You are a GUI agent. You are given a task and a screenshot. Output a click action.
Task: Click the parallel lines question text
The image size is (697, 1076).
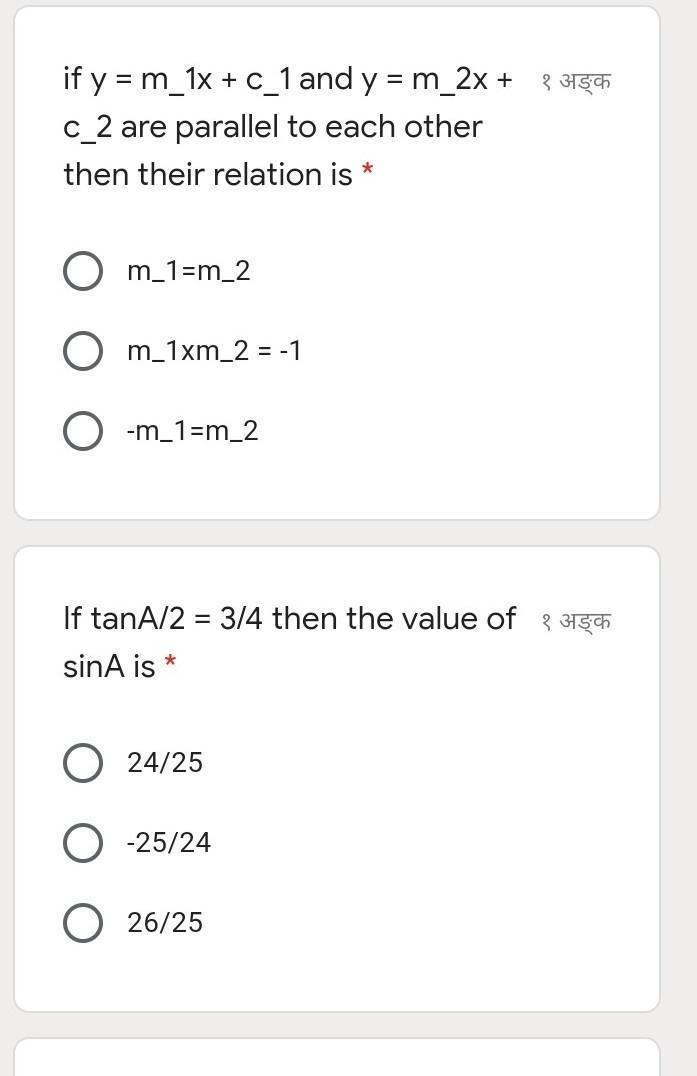point(273,127)
